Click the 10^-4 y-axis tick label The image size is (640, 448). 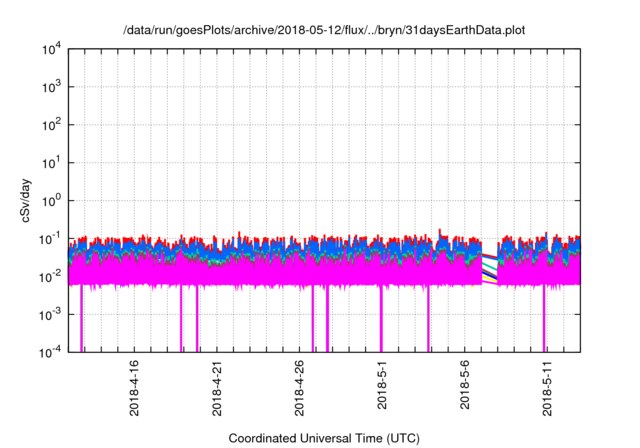(x=48, y=351)
